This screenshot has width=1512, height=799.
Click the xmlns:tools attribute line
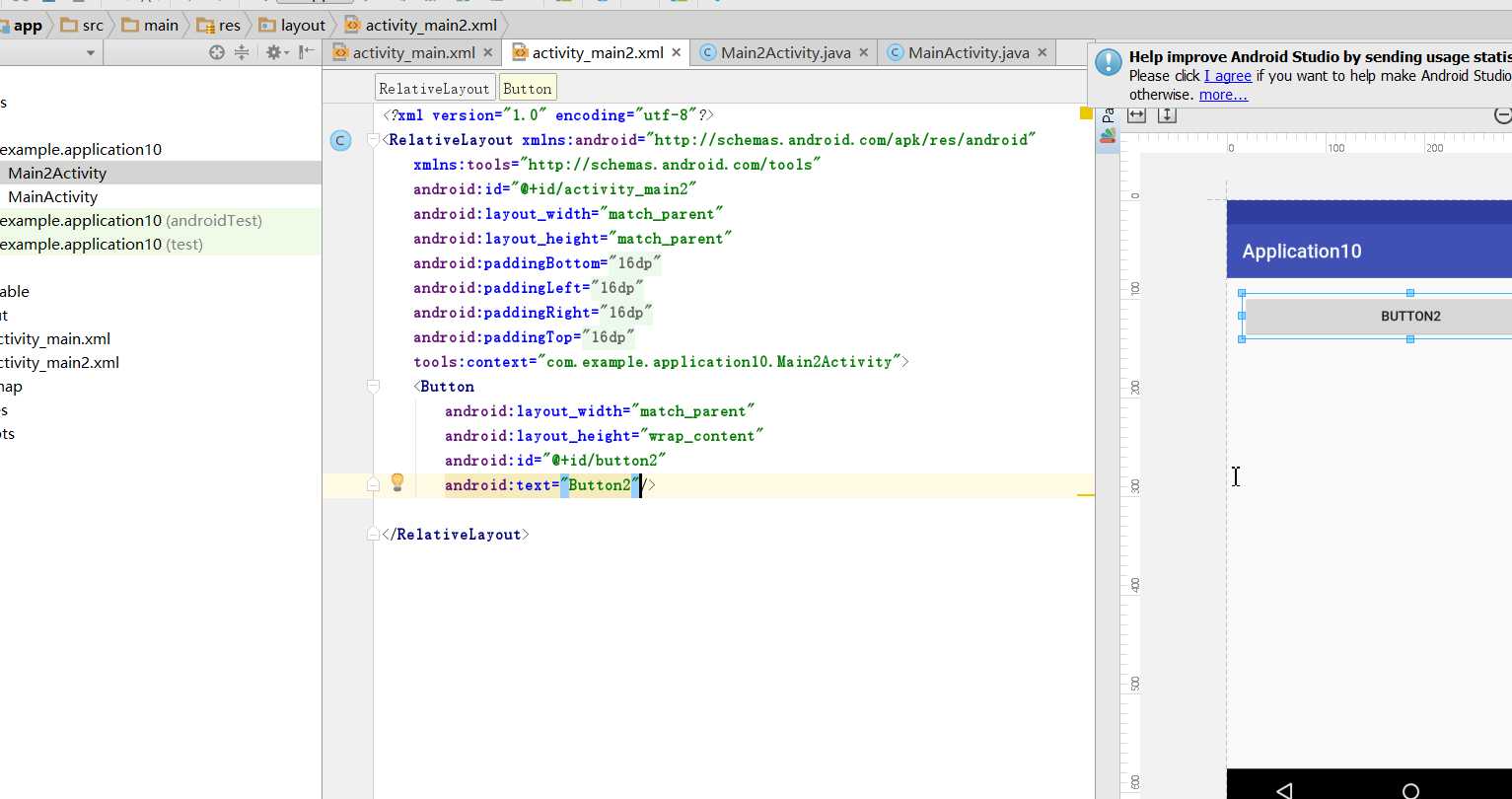(x=617, y=165)
